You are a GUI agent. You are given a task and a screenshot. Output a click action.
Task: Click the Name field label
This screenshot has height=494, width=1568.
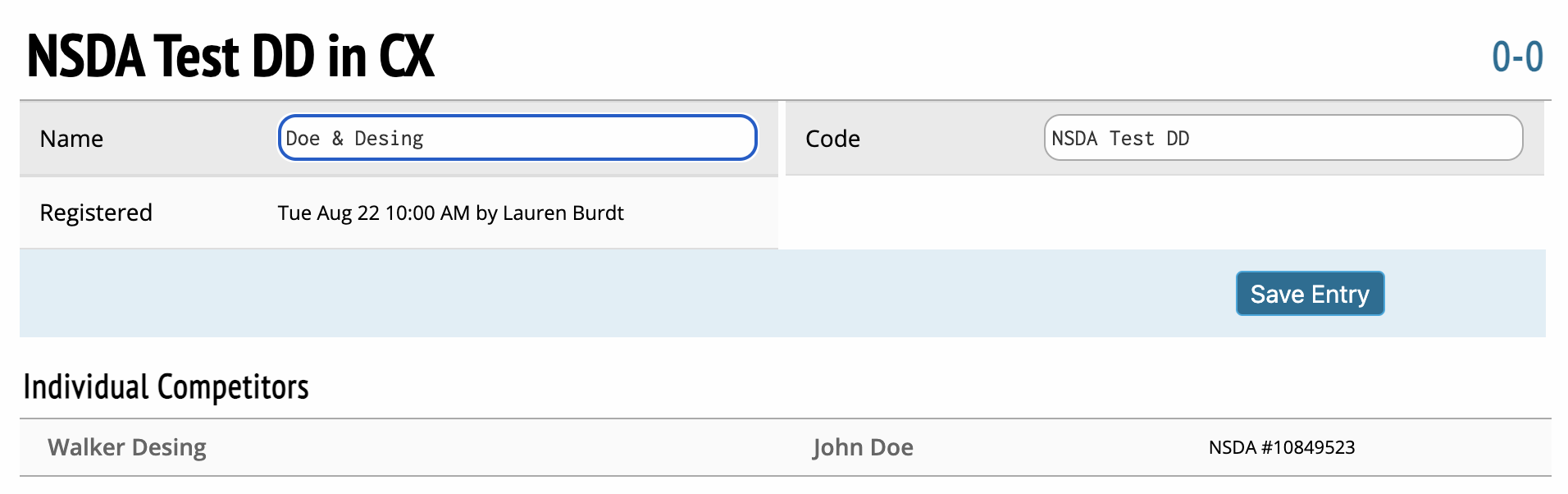tap(71, 139)
